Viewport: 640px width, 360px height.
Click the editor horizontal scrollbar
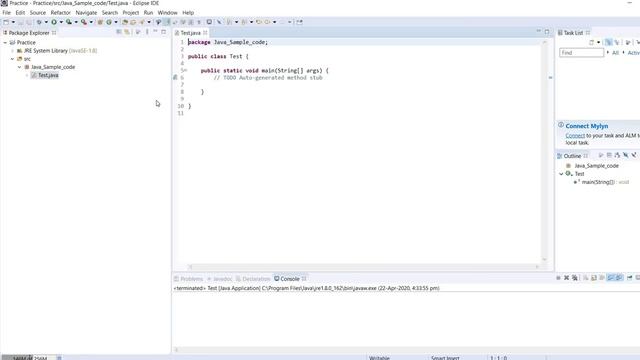pos(363,267)
